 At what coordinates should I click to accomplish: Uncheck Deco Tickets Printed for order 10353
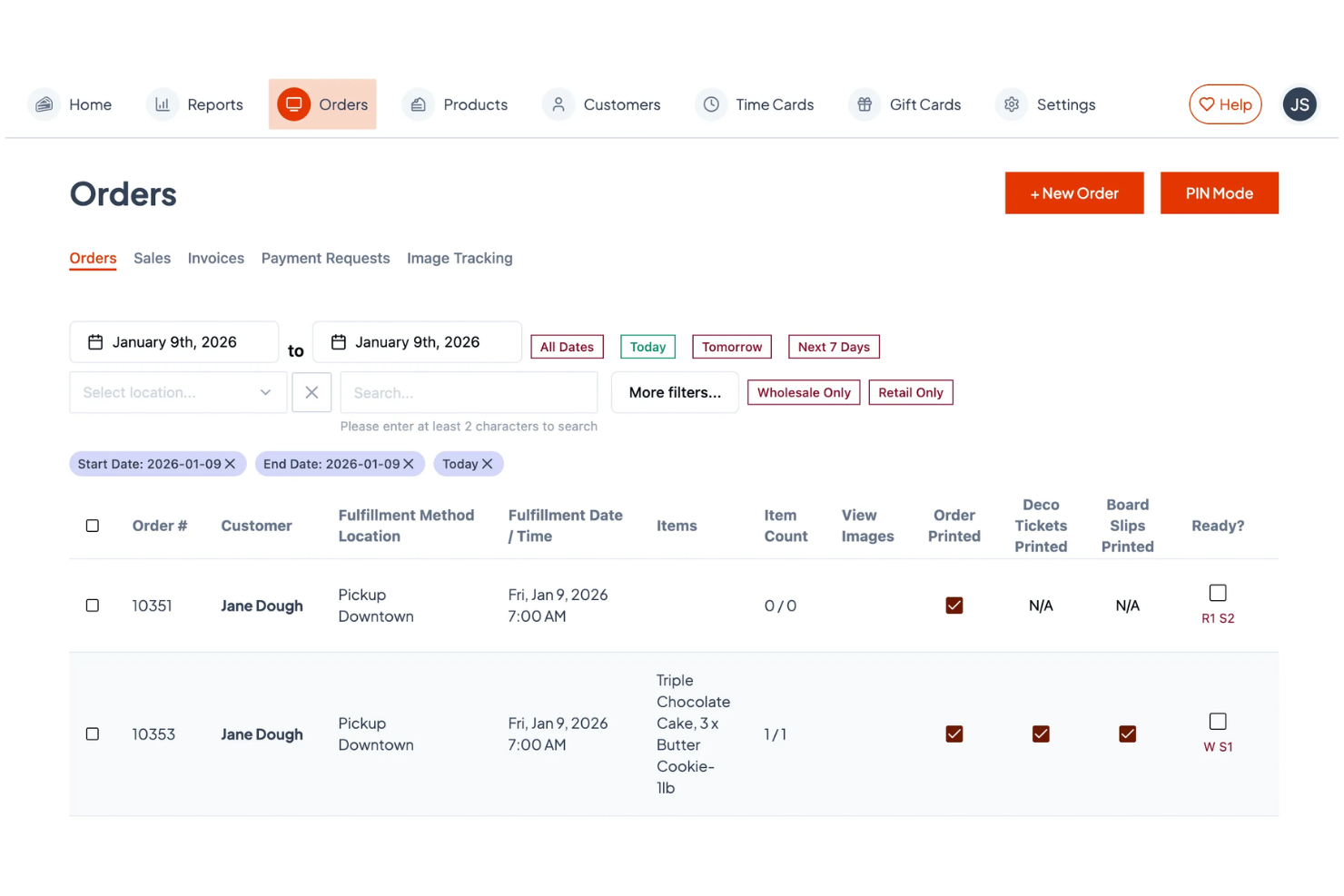(1041, 734)
